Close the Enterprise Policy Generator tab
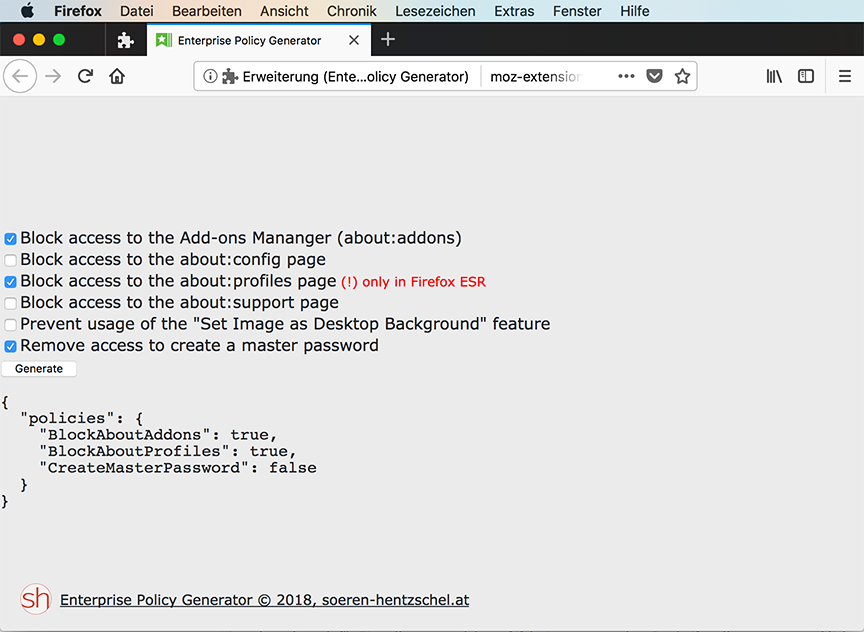The image size is (864, 632). pyautogui.click(x=354, y=40)
